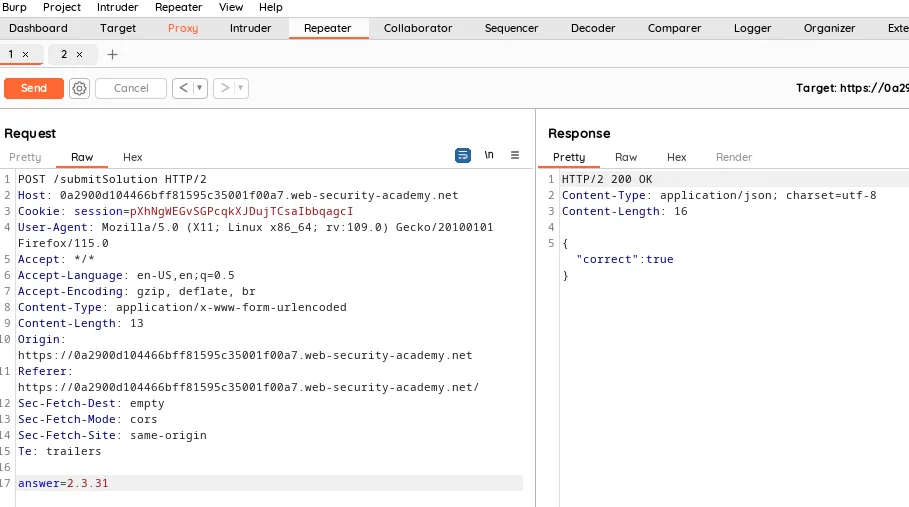Switch request view to Hex
Viewport: 909px width, 507px height.
click(132, 158)
